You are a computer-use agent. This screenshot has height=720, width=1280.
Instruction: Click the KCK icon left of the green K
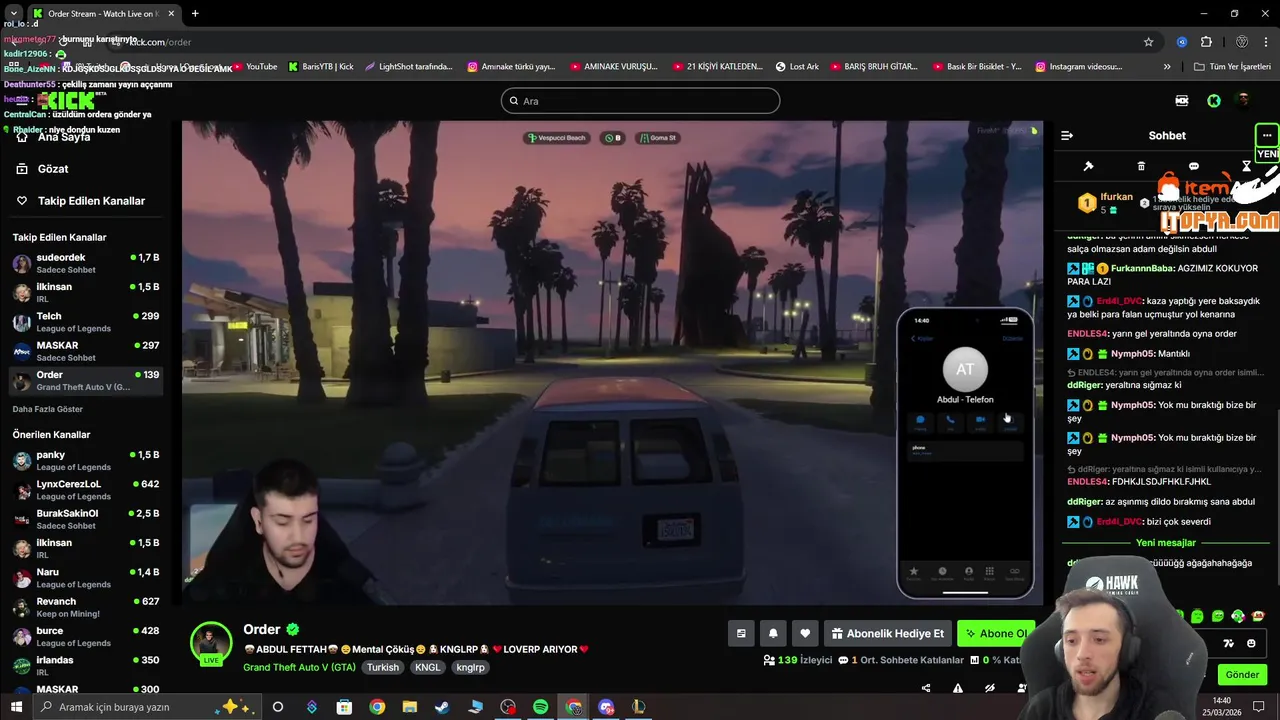click(x=1182, y=101)
